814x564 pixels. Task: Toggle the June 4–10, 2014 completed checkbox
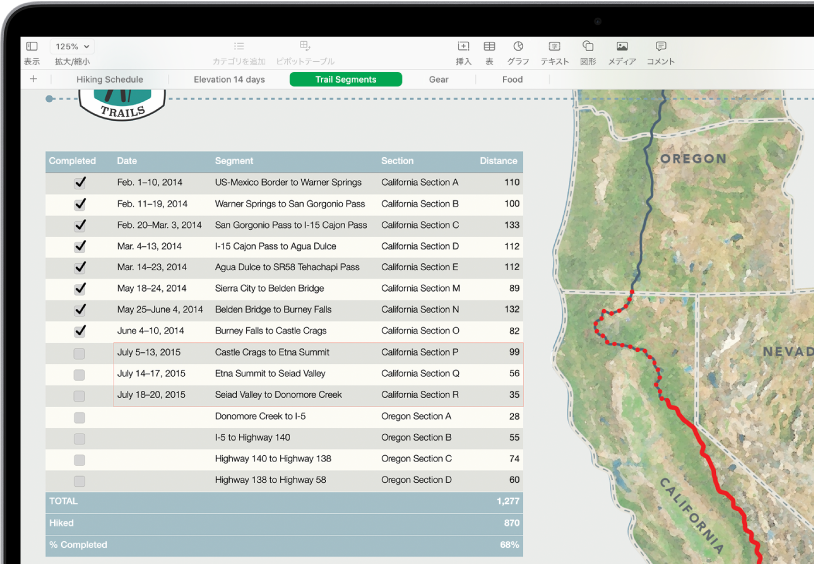click(x=80, y=331)
